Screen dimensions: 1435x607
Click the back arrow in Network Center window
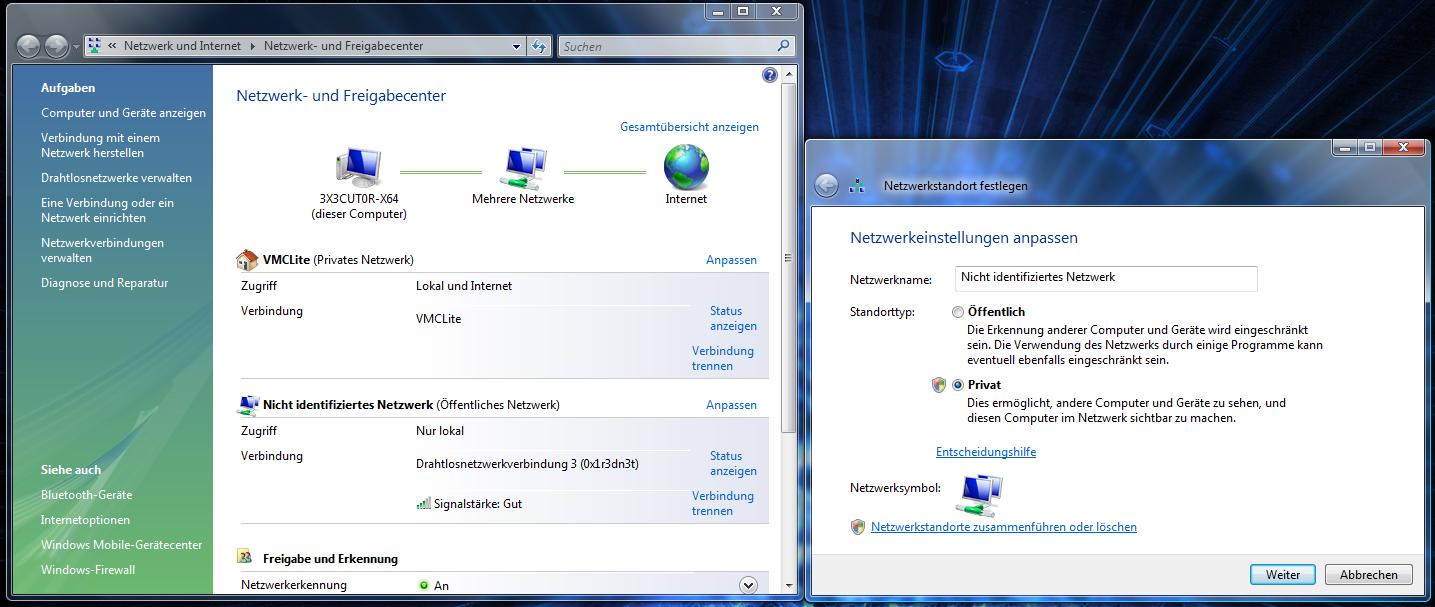[x=29, y=46]
